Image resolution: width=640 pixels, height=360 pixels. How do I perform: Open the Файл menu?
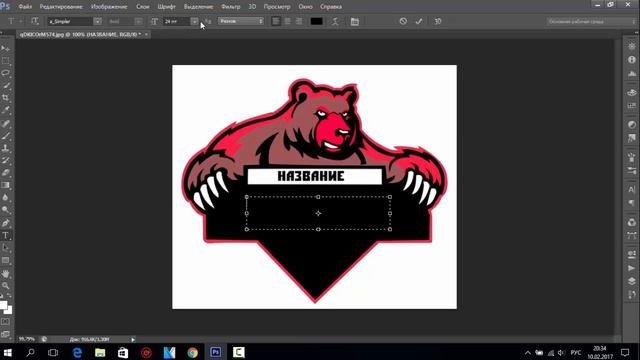click(25, 7)
